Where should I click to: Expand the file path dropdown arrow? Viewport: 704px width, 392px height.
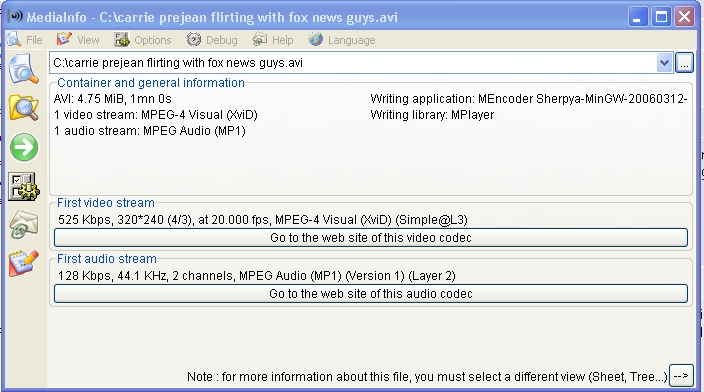pos(664,62)
